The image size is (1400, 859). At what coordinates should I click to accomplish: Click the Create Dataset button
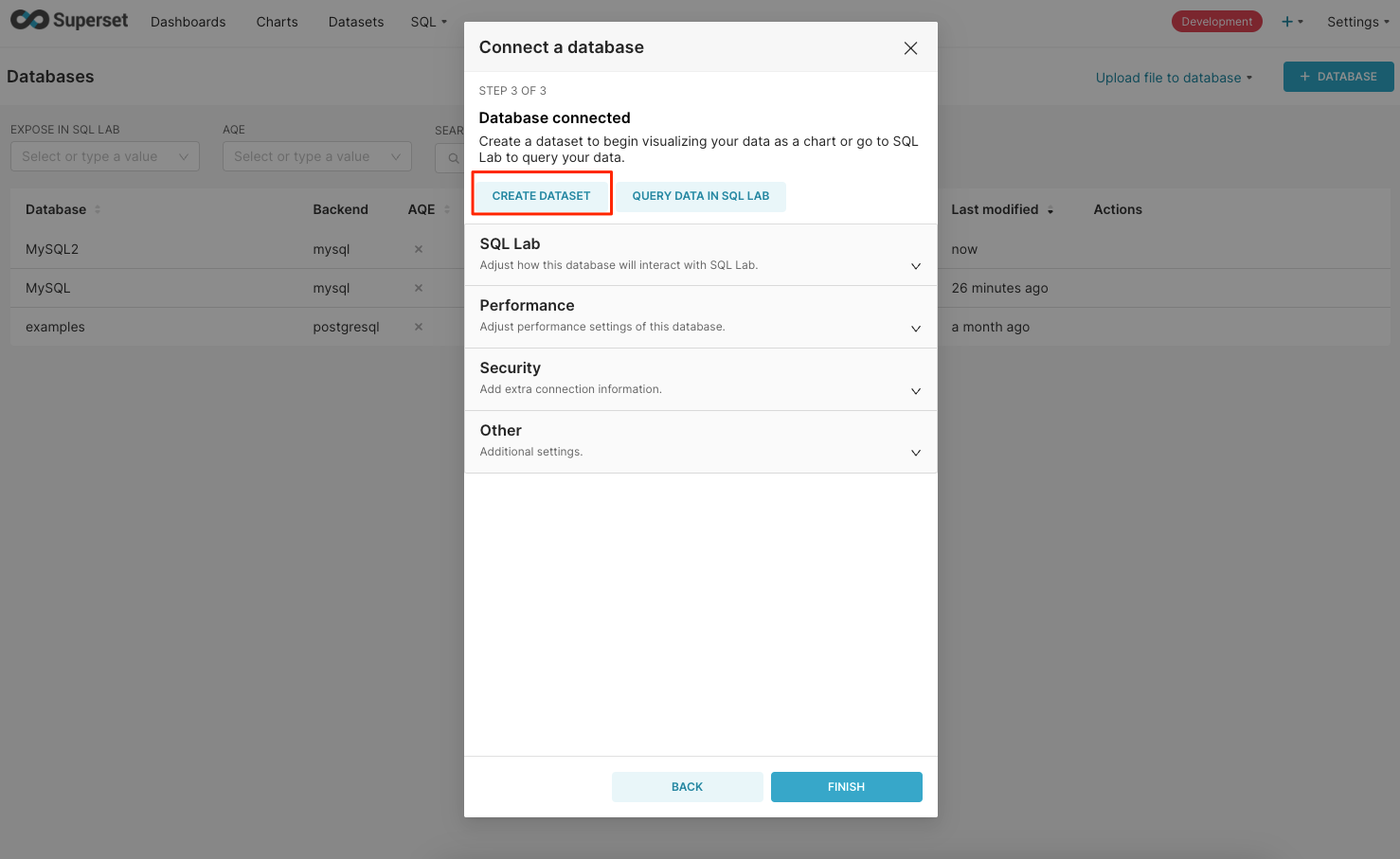pos(541,196)
